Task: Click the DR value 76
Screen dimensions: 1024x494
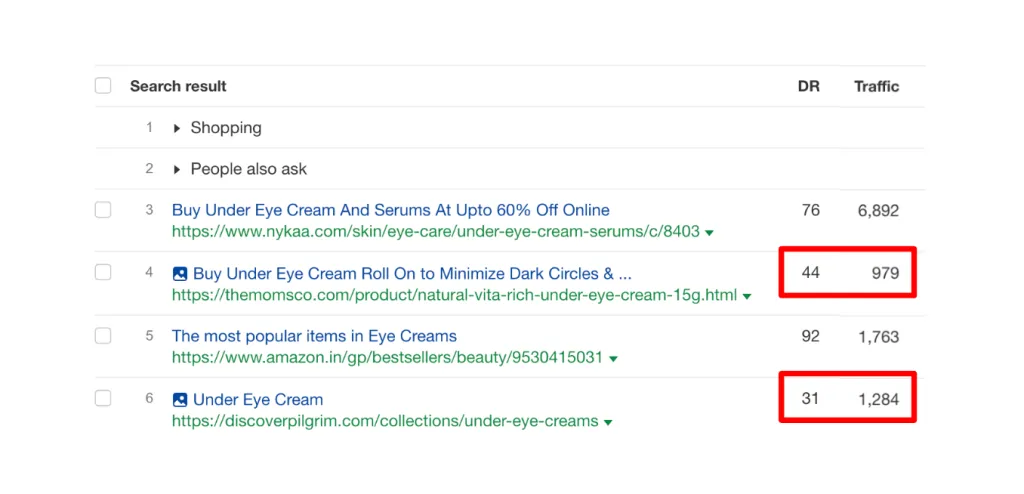Action: (810, 210)
